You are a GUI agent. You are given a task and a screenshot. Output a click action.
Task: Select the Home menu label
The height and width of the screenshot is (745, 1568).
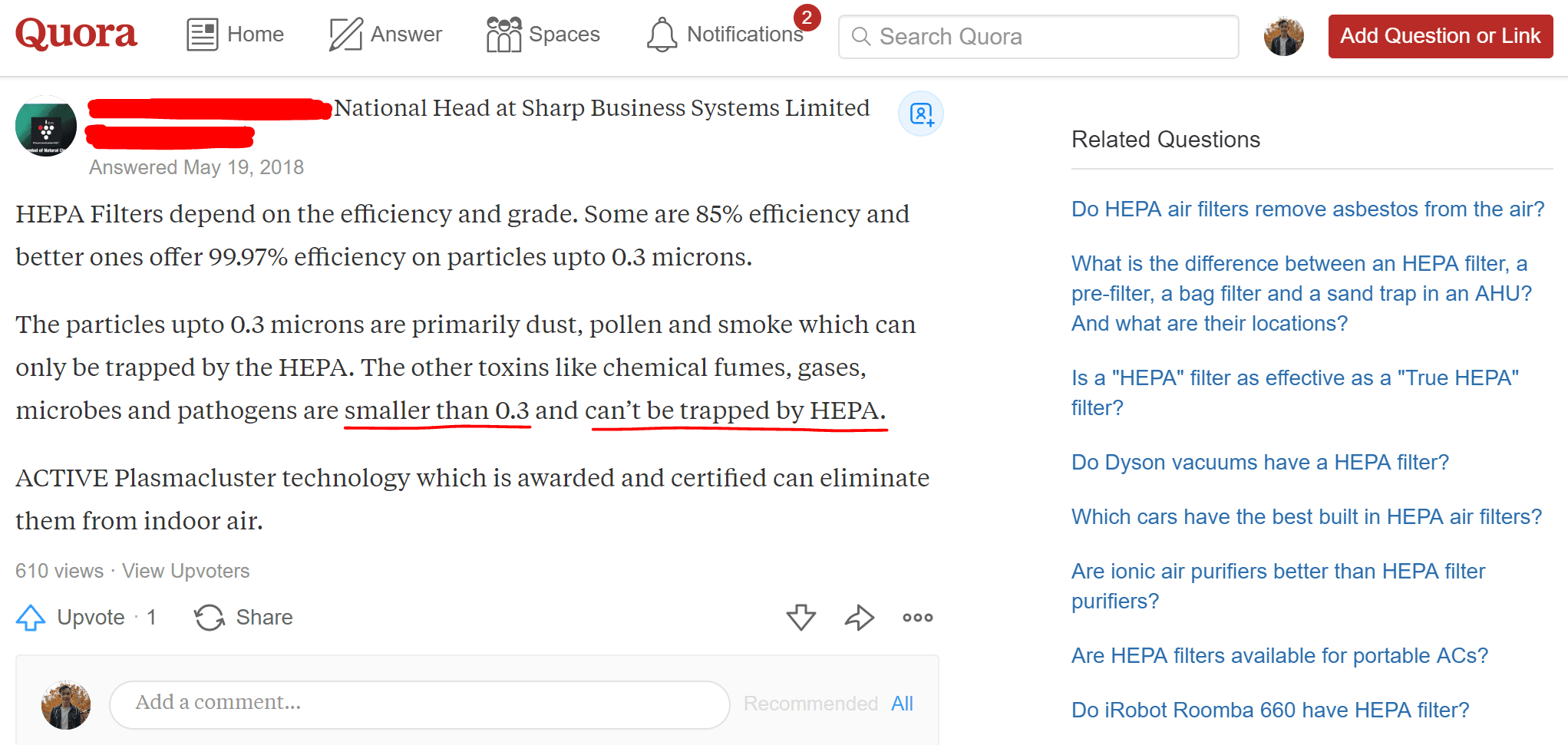(256, 35)
